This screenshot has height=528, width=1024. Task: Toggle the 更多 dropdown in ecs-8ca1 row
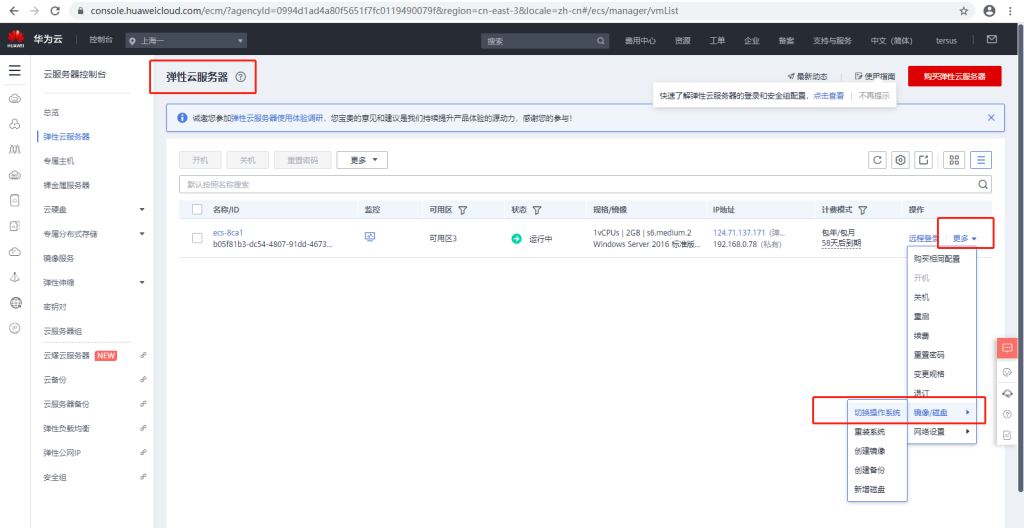965,239
